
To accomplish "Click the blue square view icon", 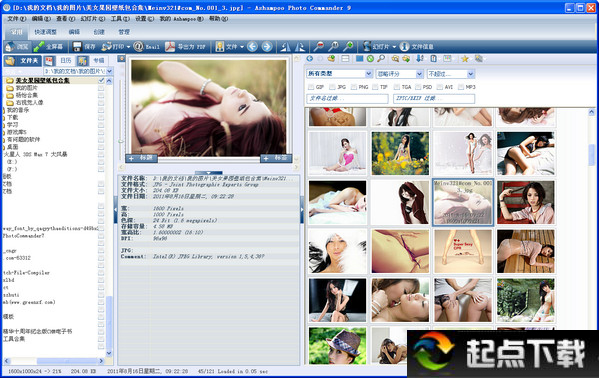I will pos(359,58).
